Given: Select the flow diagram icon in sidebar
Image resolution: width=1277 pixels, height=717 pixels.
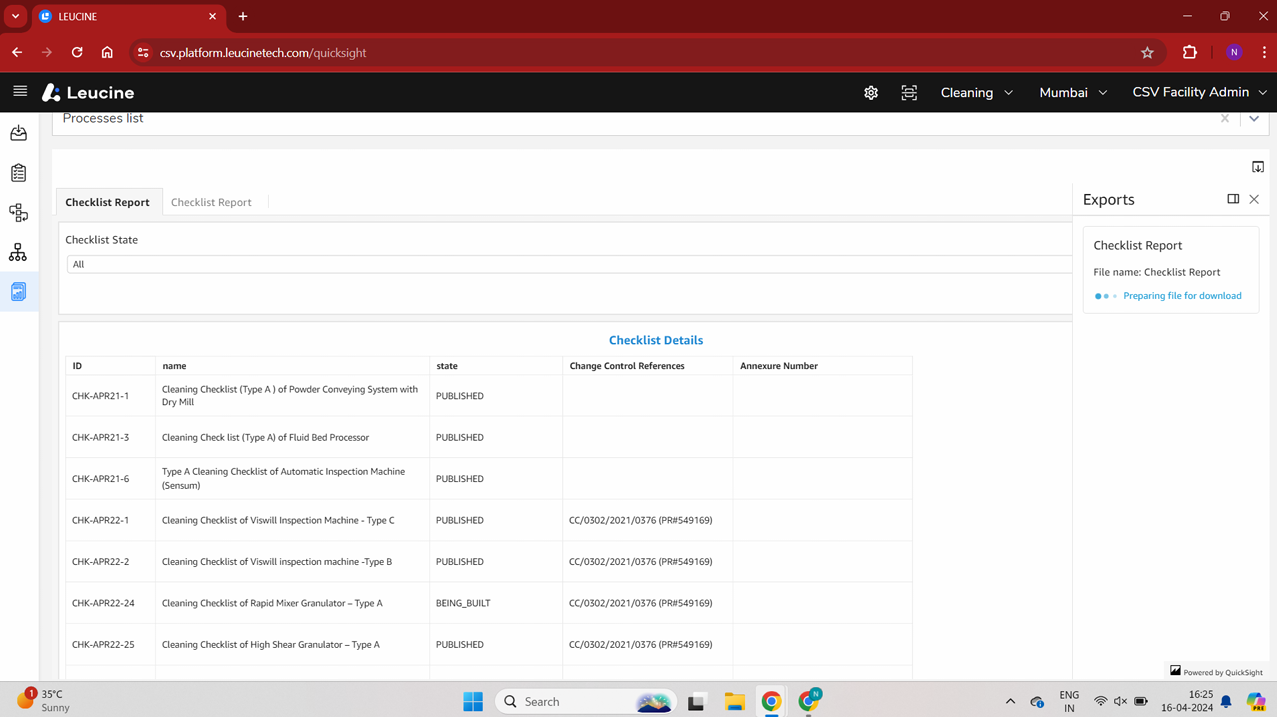Looking at the screenshot, I should [18, 213].
